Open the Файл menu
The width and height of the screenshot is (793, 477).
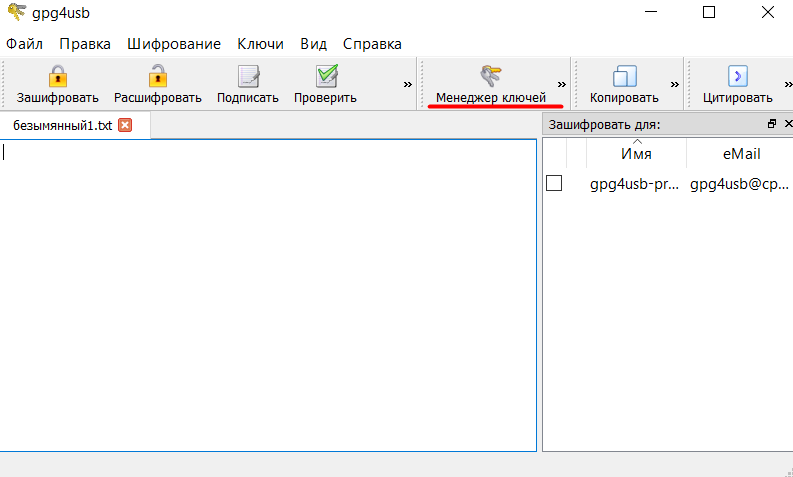(x=24, y=44)
